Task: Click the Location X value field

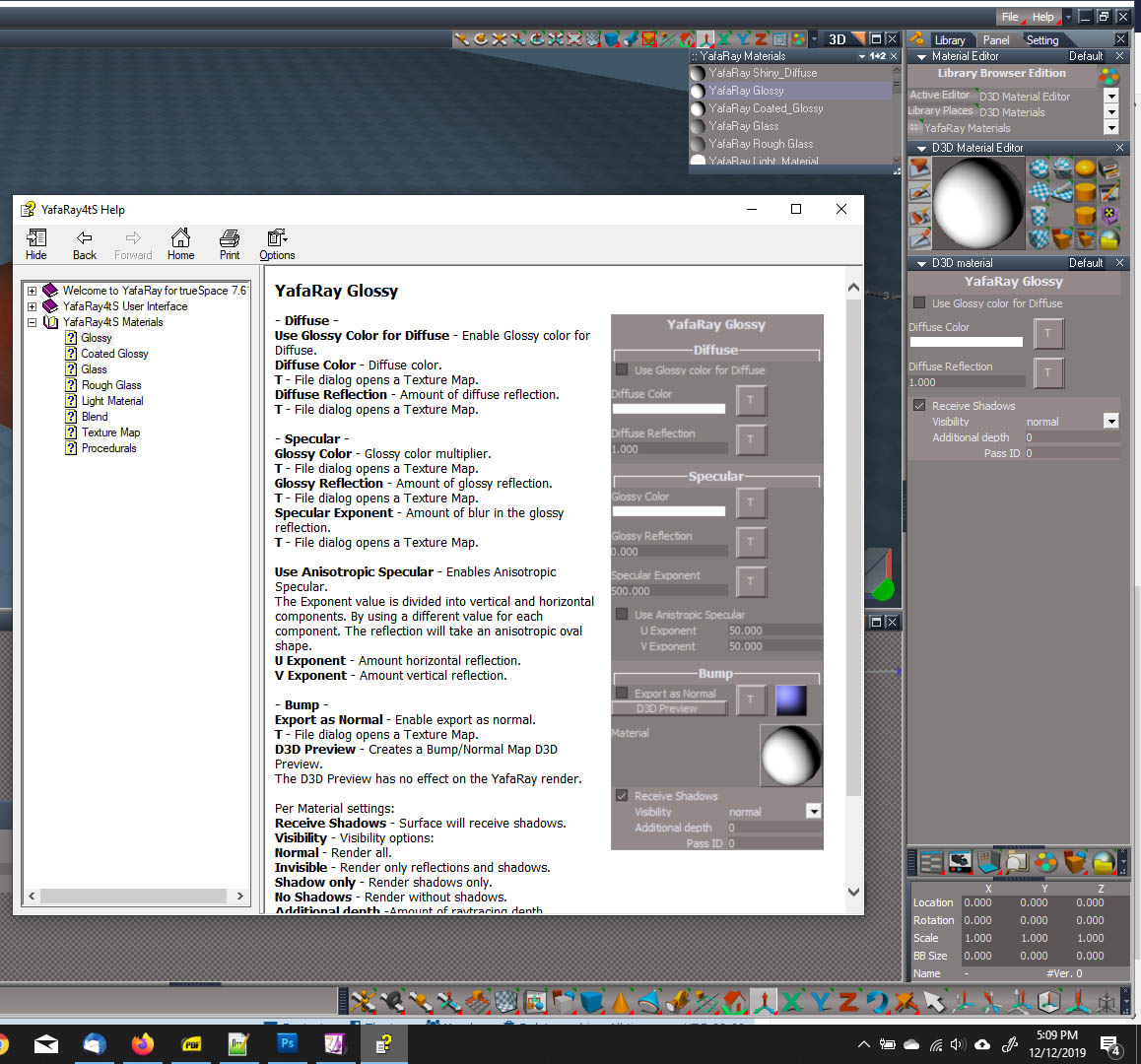Action: pos(977,902)
